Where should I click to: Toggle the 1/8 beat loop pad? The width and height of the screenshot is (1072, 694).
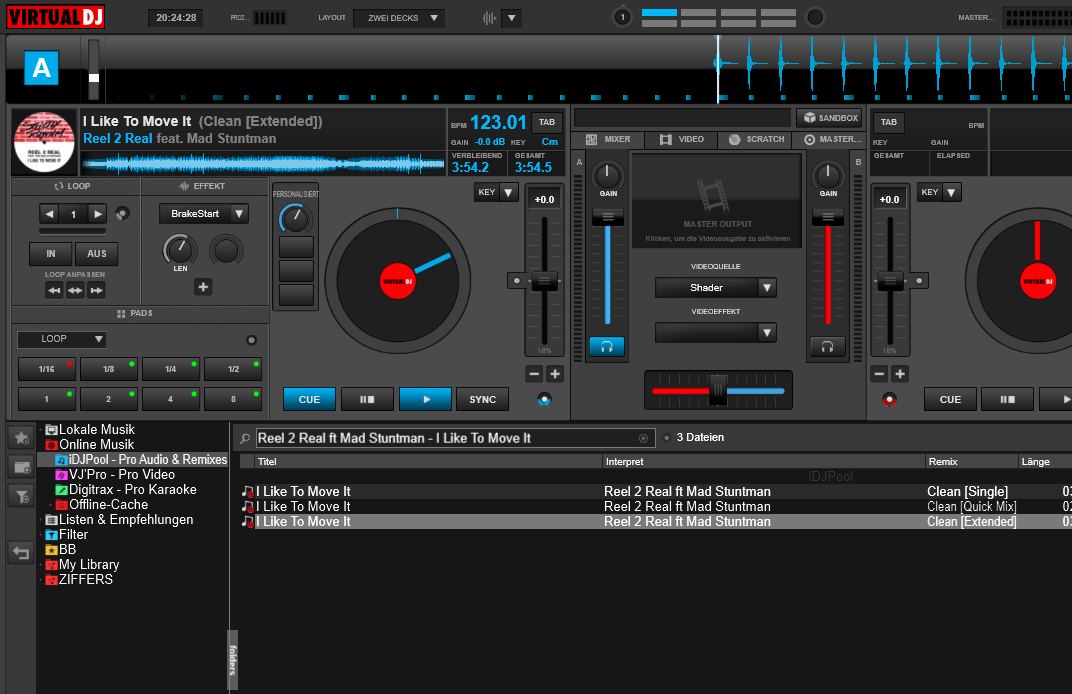[x=109, y=369]
